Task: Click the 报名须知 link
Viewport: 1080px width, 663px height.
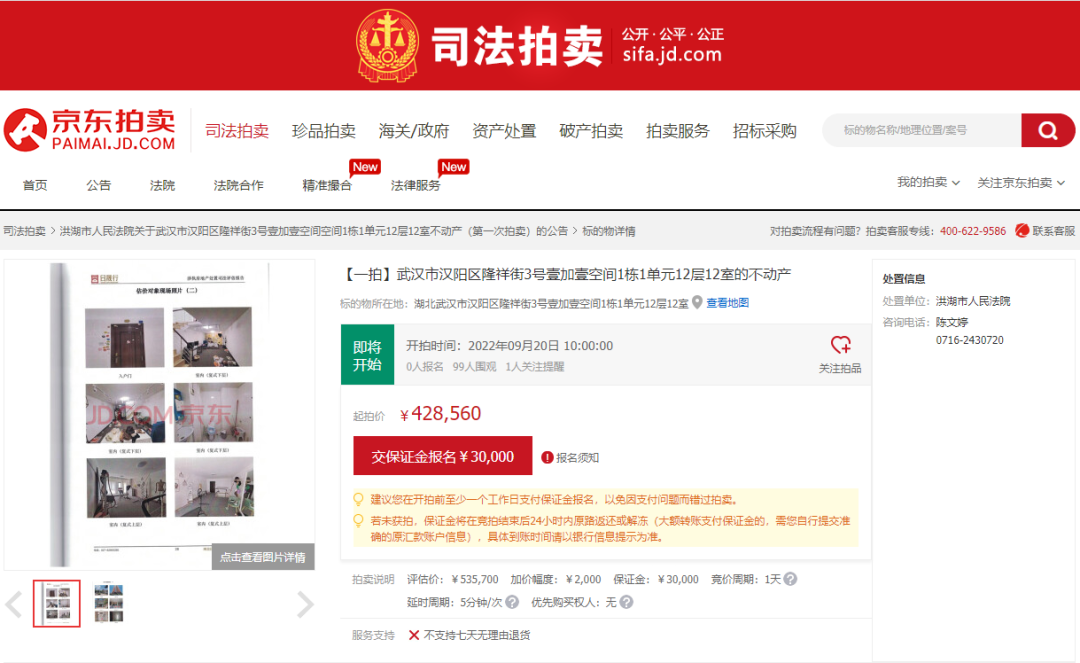Action: [577, 458]
